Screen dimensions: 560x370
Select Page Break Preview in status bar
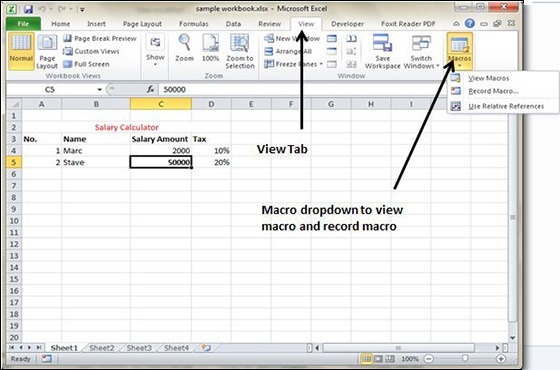390,359
